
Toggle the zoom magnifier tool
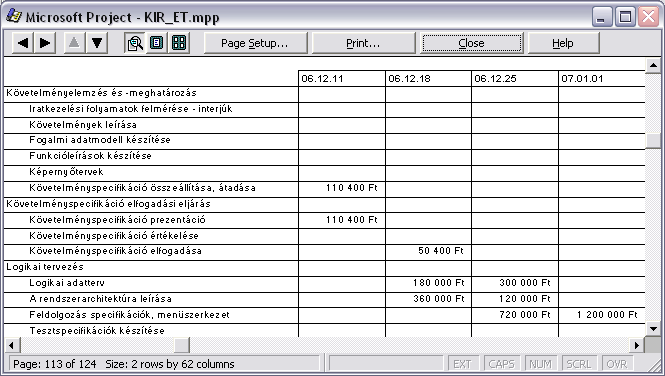click(x=135, y=43)
